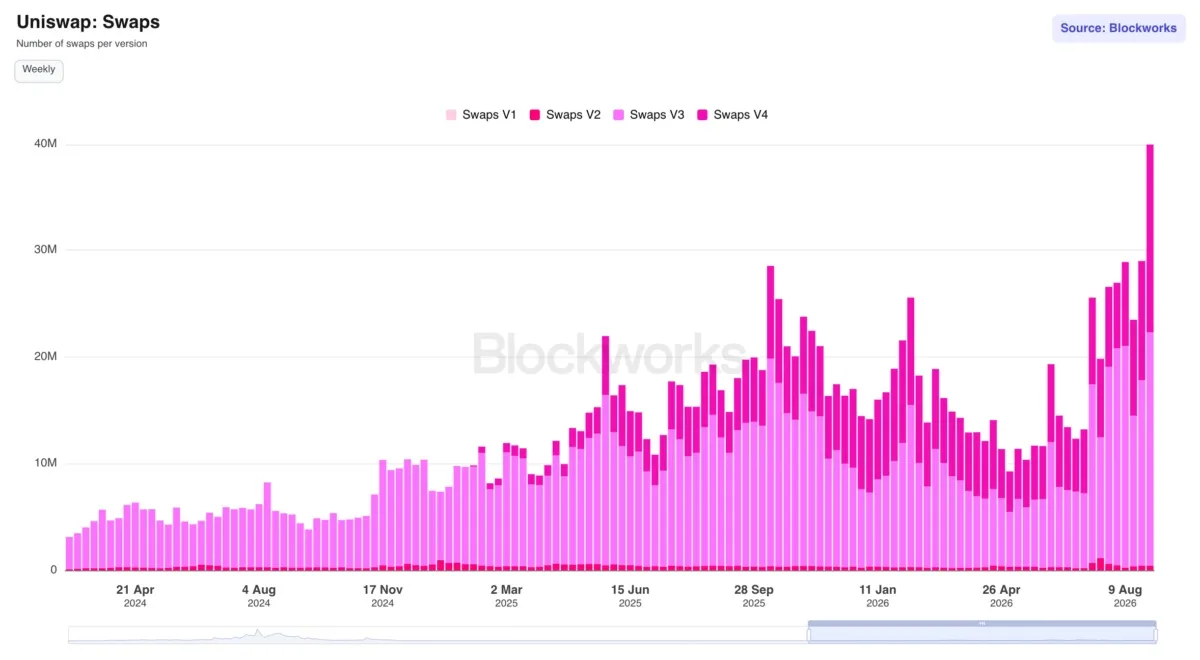This screenshot has height=660, width=1200.
Task: Open the Source: Blockworks link
Action: pyautogui.click(x=1118, y=28)
